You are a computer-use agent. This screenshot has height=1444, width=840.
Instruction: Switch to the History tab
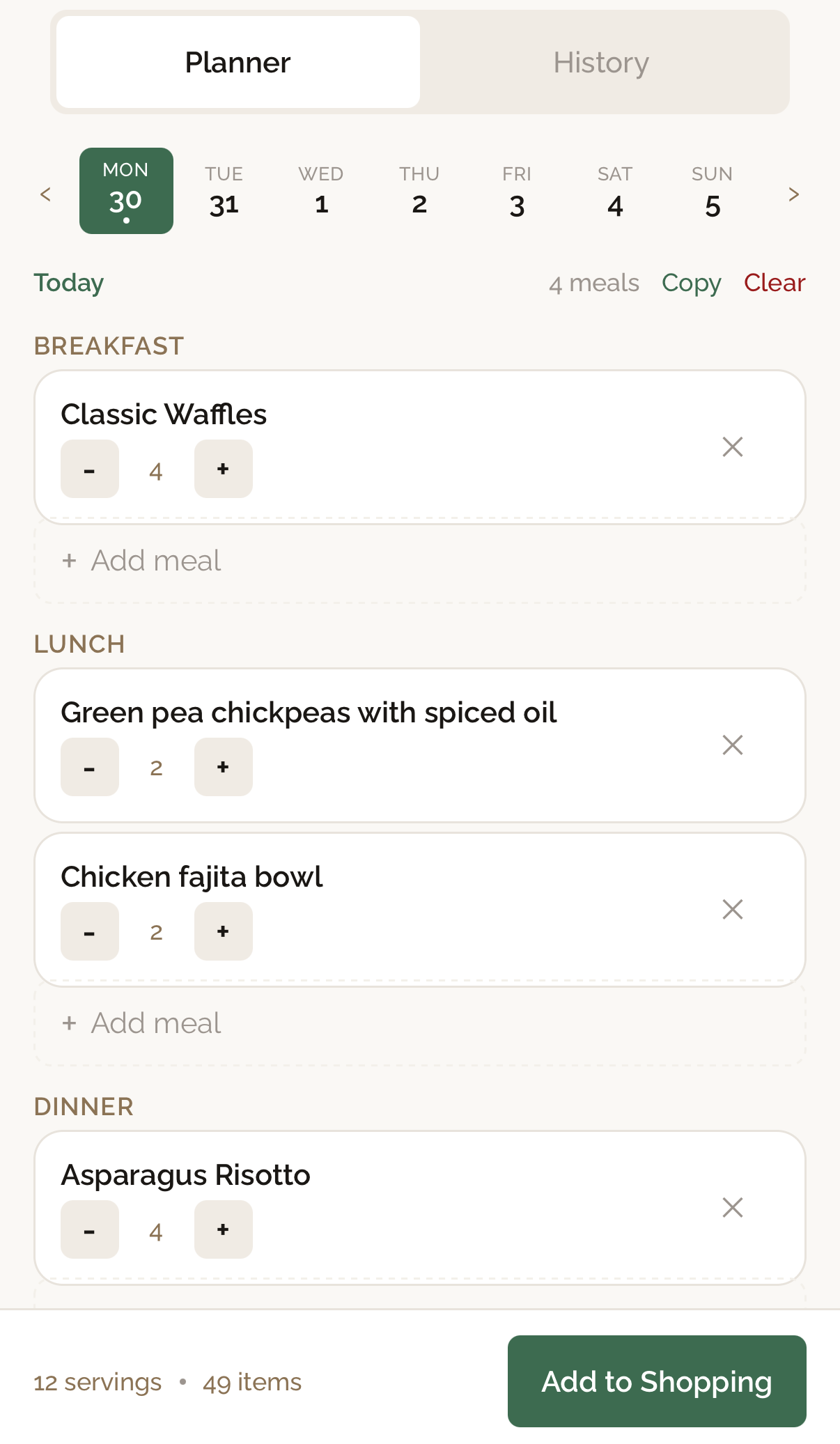click(601, 63)
